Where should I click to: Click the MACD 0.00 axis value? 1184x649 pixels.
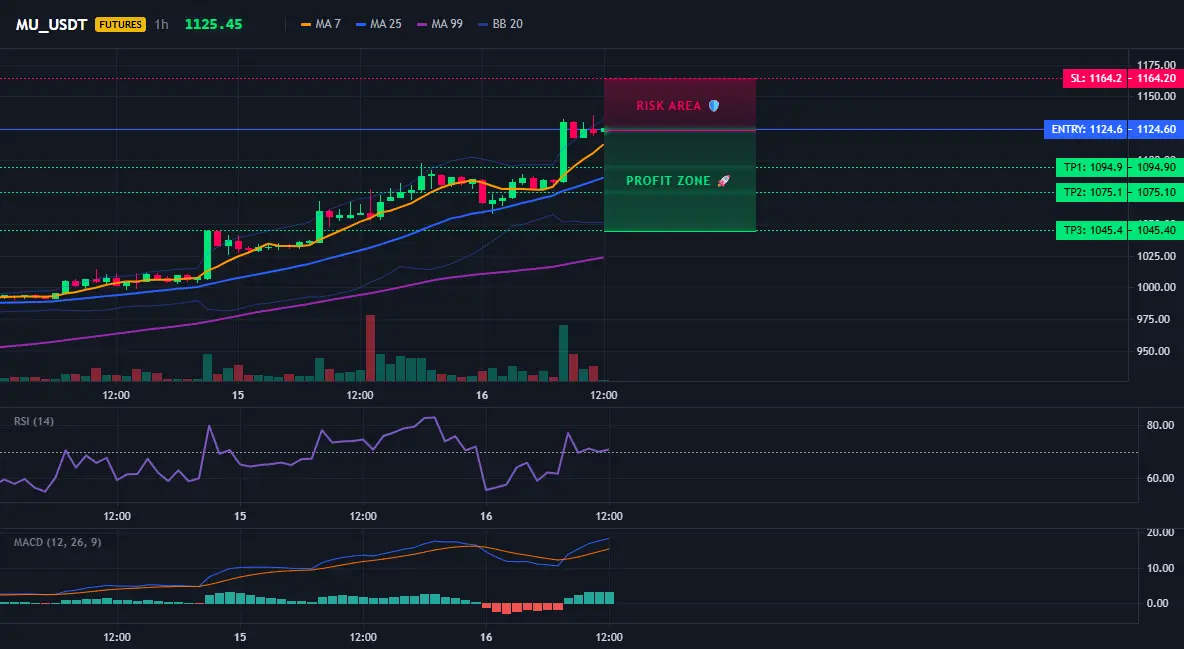(1158, 603)
